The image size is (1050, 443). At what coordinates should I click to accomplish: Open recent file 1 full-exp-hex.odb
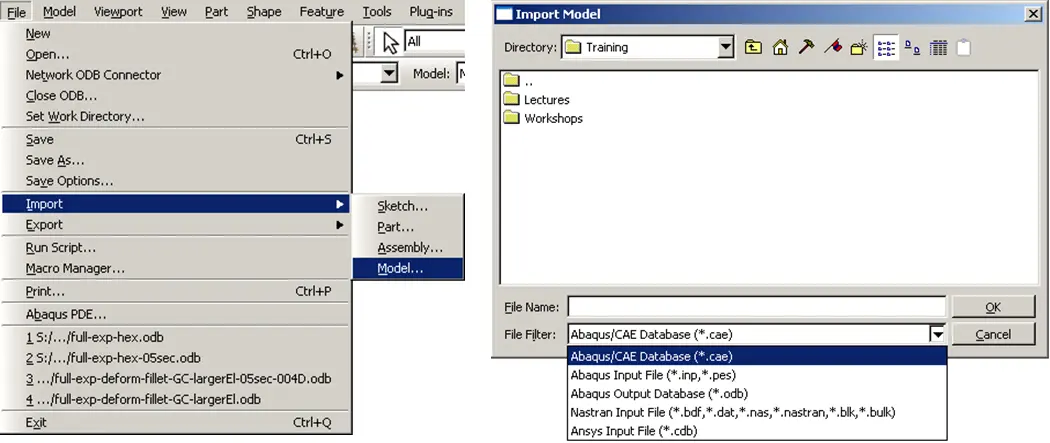coord(175,337)
